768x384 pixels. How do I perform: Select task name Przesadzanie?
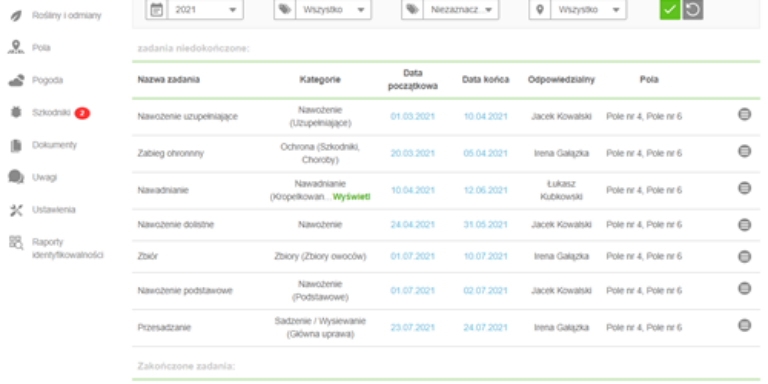click(x=164, y=327)
